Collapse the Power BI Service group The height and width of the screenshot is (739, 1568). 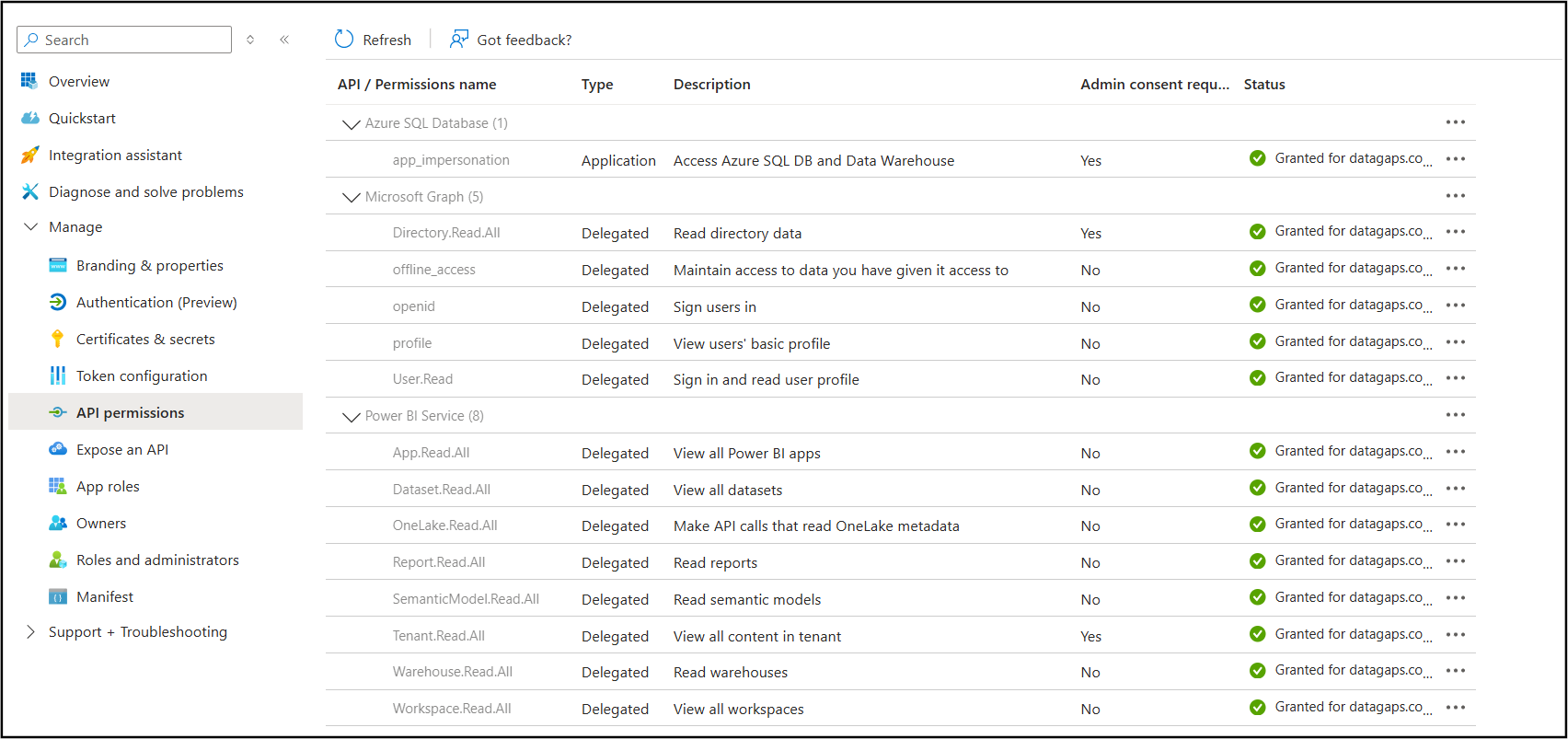tap(351, 416)
